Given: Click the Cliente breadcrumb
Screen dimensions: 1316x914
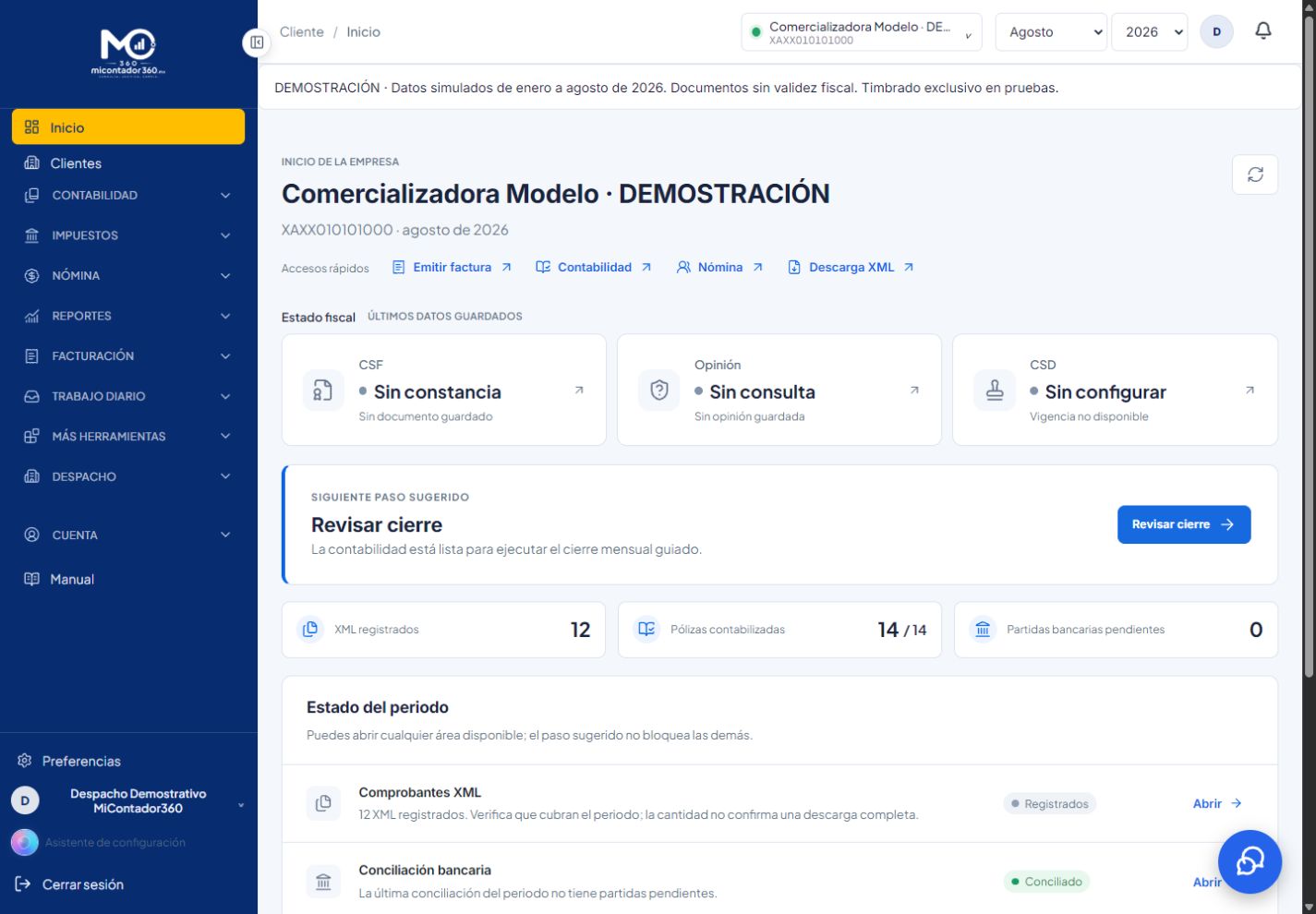Looking at the screenshot, I should click(x=302, y=31).
